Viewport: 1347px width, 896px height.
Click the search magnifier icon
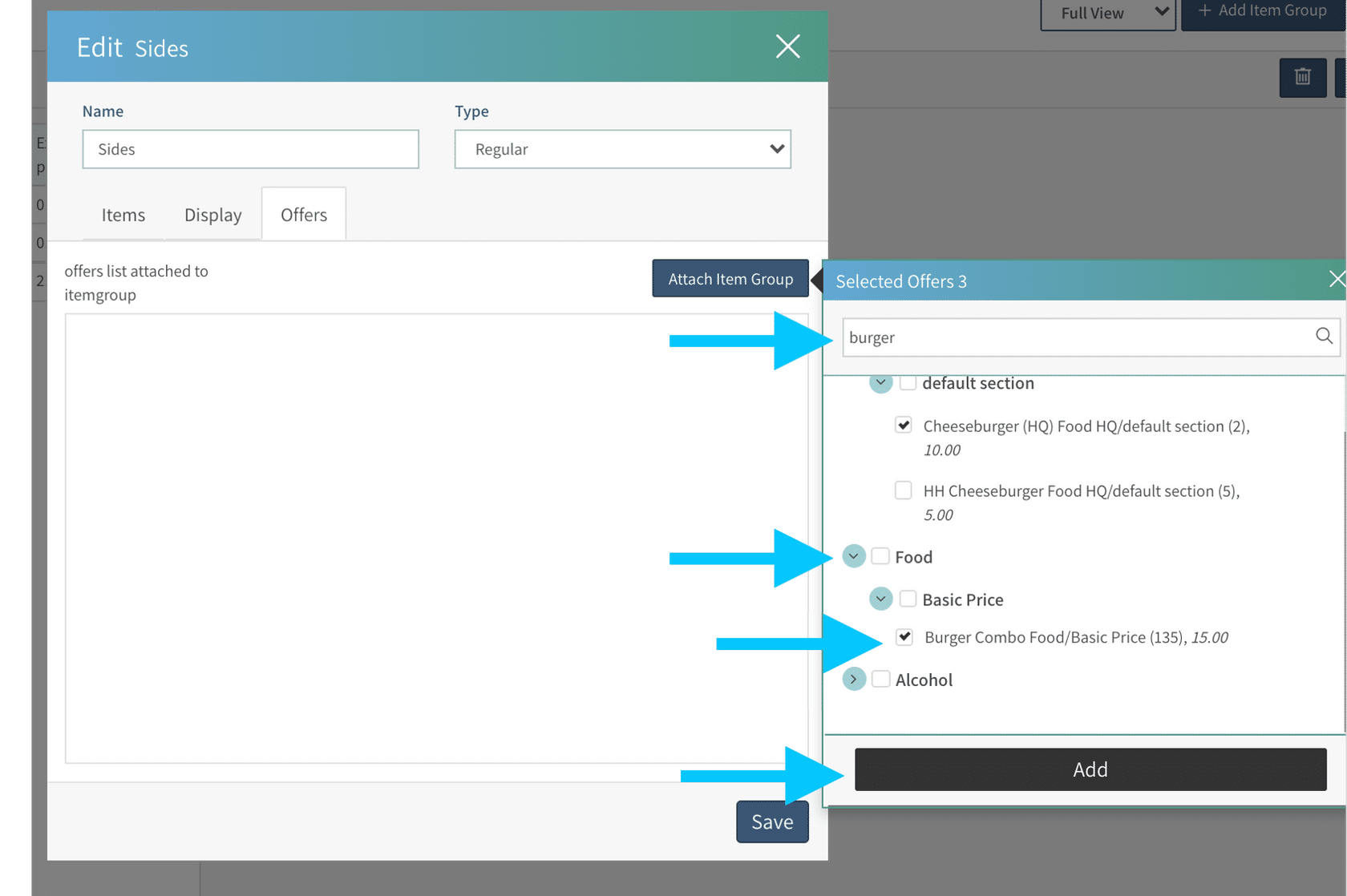(x=1324, y=337)
